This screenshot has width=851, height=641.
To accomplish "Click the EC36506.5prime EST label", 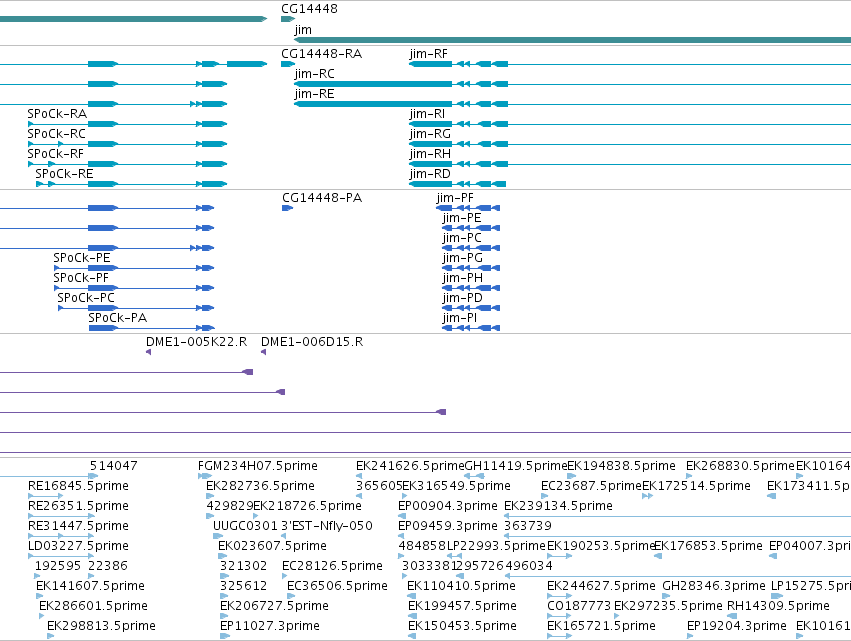I will [x=337, y=587].
